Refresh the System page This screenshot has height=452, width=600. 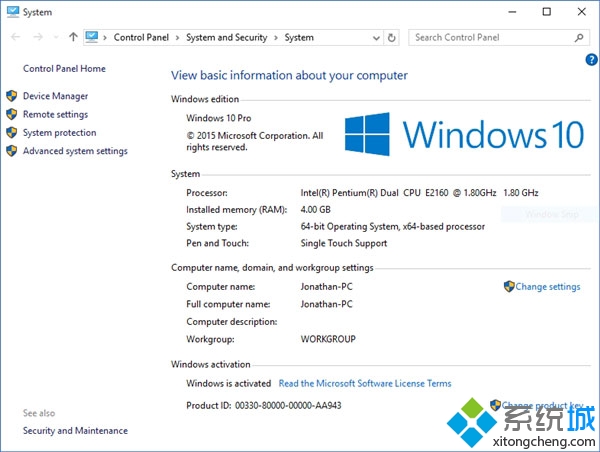391,38
